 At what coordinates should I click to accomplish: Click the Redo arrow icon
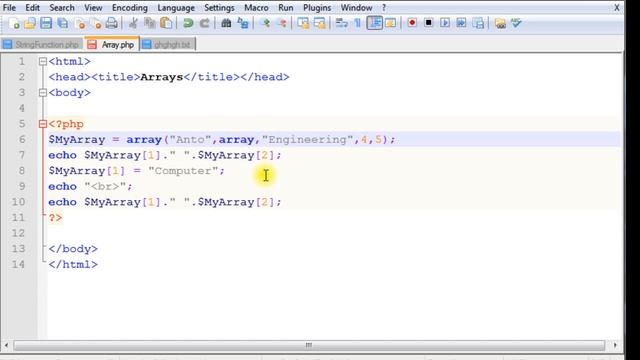[204, 23]
